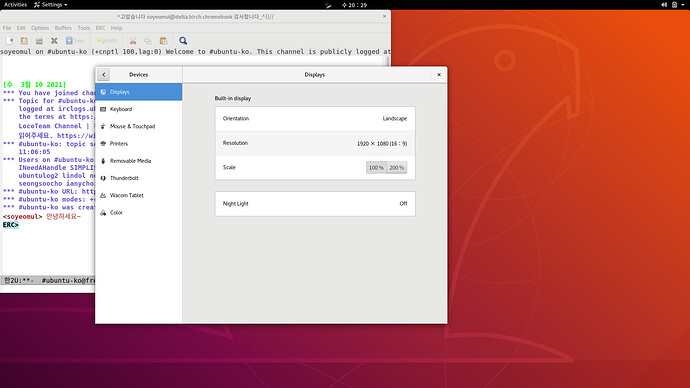
Task: Click Open File icon in Emacs toolbar
Action: tap(24, 40)
